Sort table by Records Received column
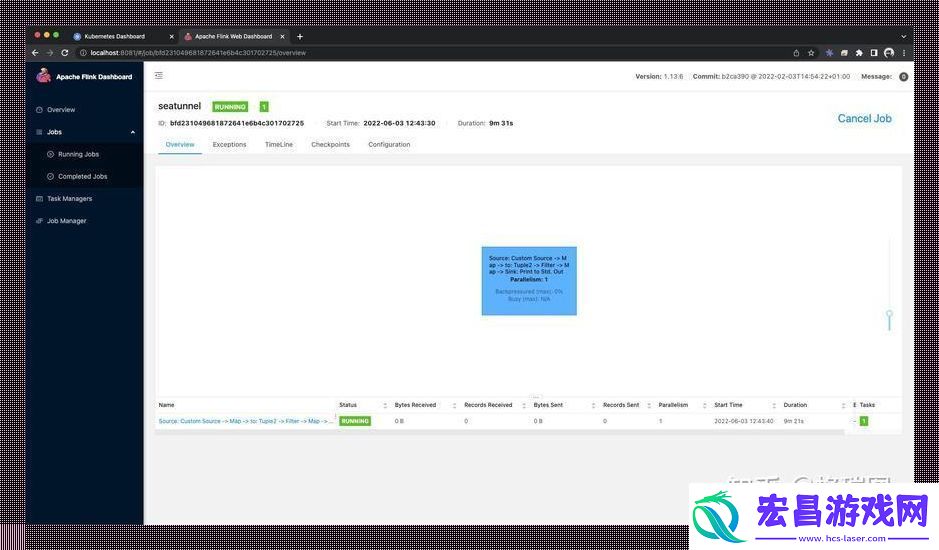This screenshot has height=550, width=939. pyautogui.click(x=523, y=405)
